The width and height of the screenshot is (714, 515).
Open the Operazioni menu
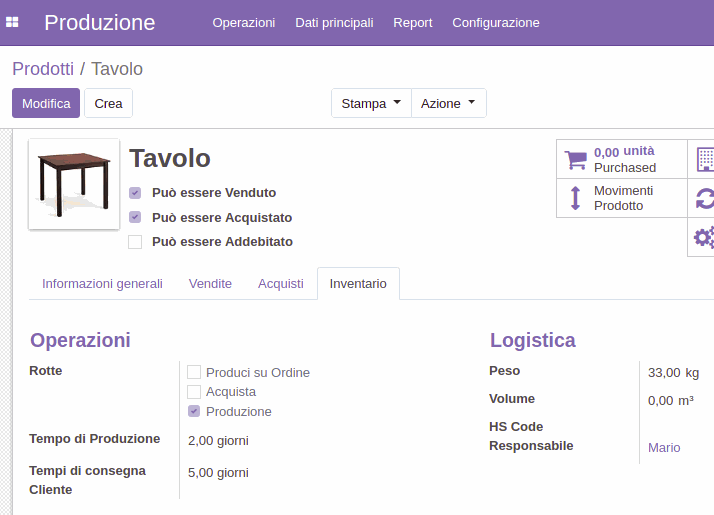pos(244,23)
